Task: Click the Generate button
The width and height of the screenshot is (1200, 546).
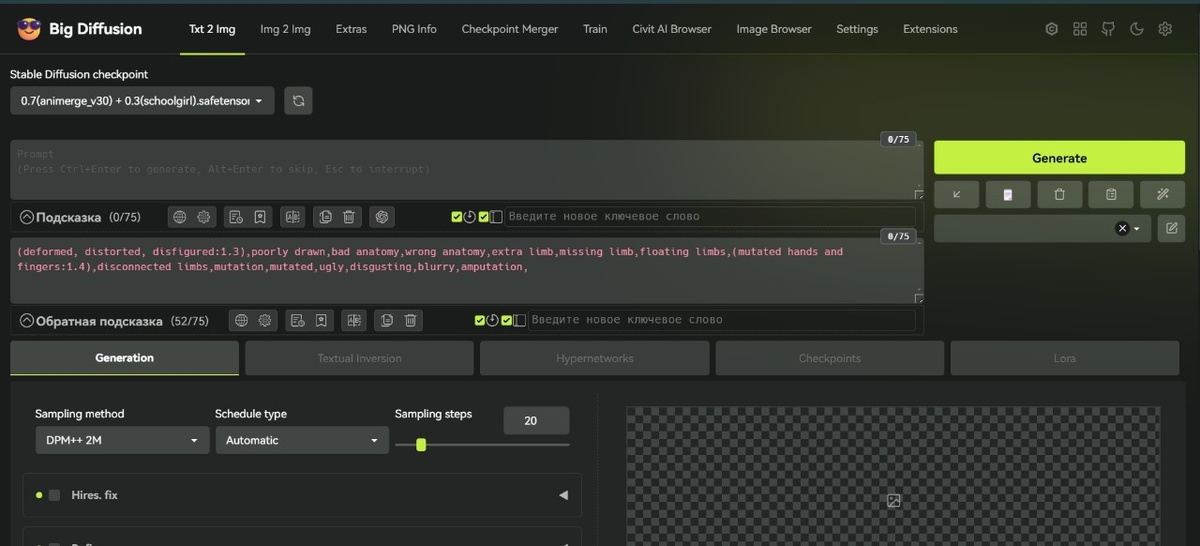Action: pos(1059,158)
